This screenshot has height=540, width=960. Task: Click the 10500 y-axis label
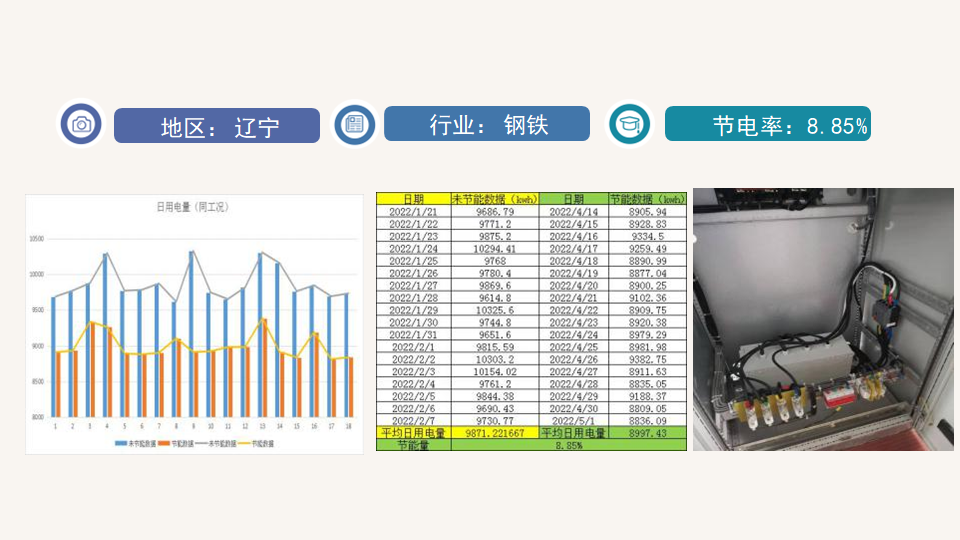(37, 239)
